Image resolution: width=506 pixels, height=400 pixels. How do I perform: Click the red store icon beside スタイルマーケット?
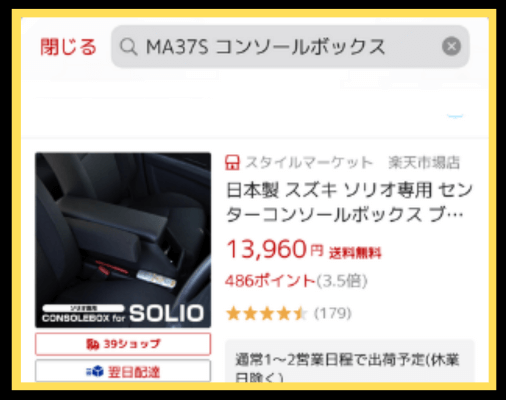coord(232,162)
